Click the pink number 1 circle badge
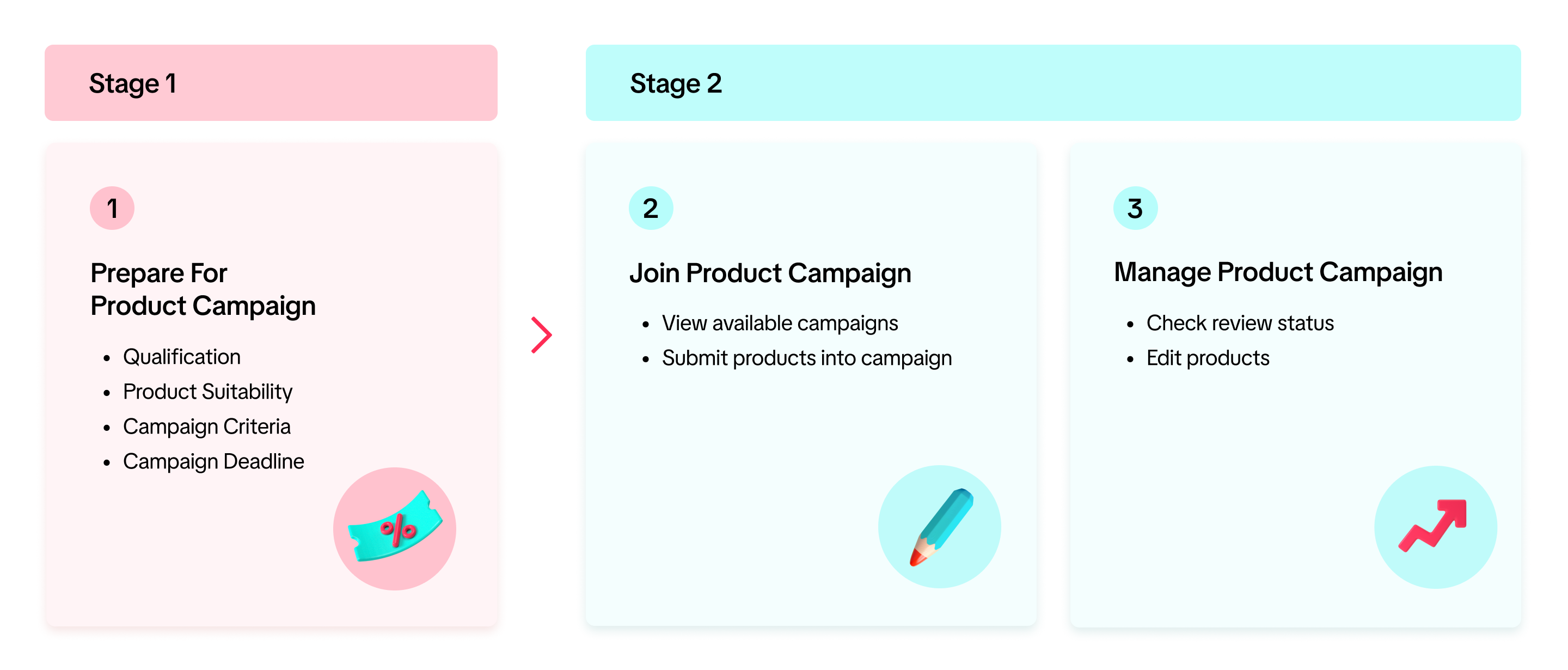 tap(112, 208)
